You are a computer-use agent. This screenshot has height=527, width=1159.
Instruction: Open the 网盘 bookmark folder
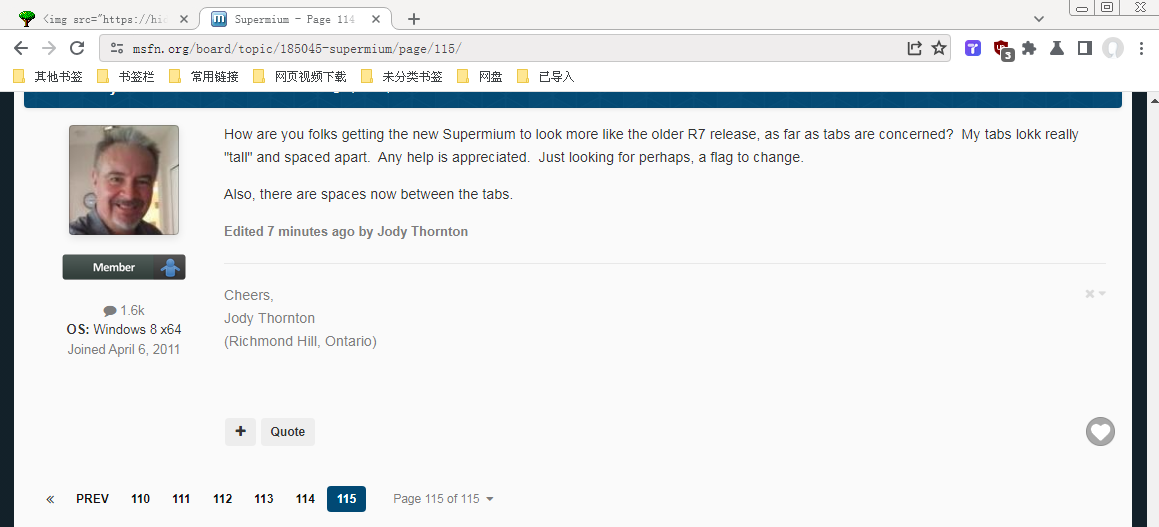tap(480, 76)
